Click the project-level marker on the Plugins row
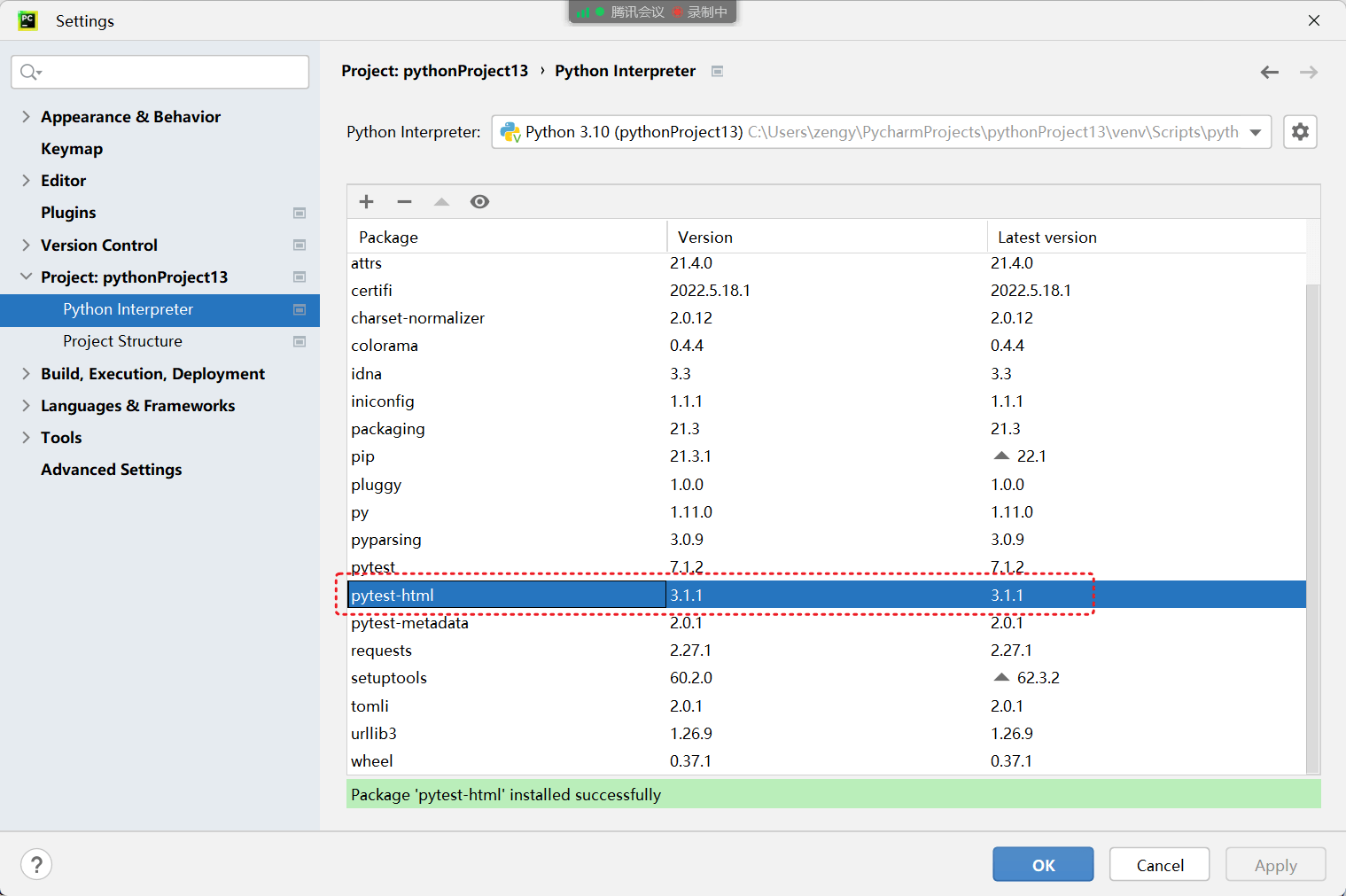1346x896 pixels. [x=300, y=213]
